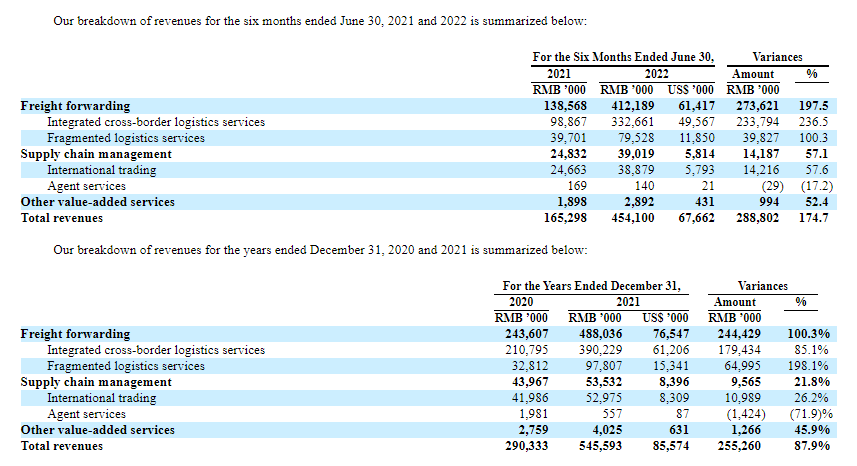Image resolution: width=857 pixels, height=466 pixels.
Task: Click the 67,662 US$ total revenue cell
Action: (x=696, y=218)
